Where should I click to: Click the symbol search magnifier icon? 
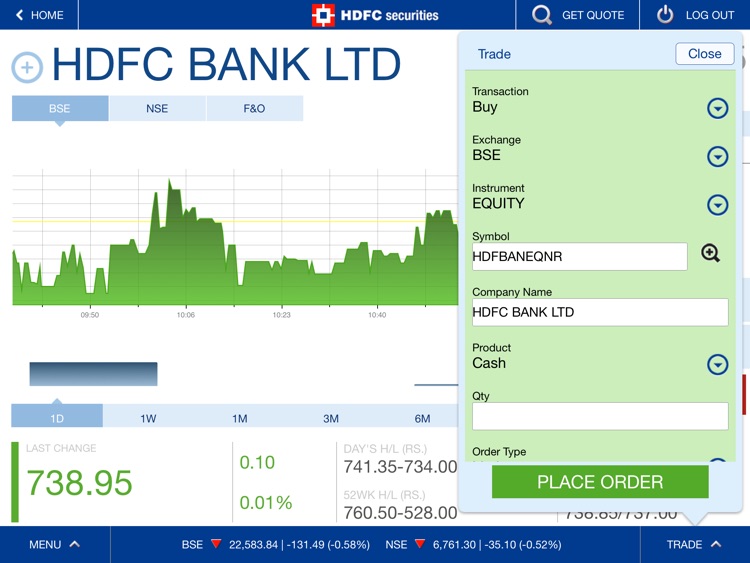pos(710,253)
